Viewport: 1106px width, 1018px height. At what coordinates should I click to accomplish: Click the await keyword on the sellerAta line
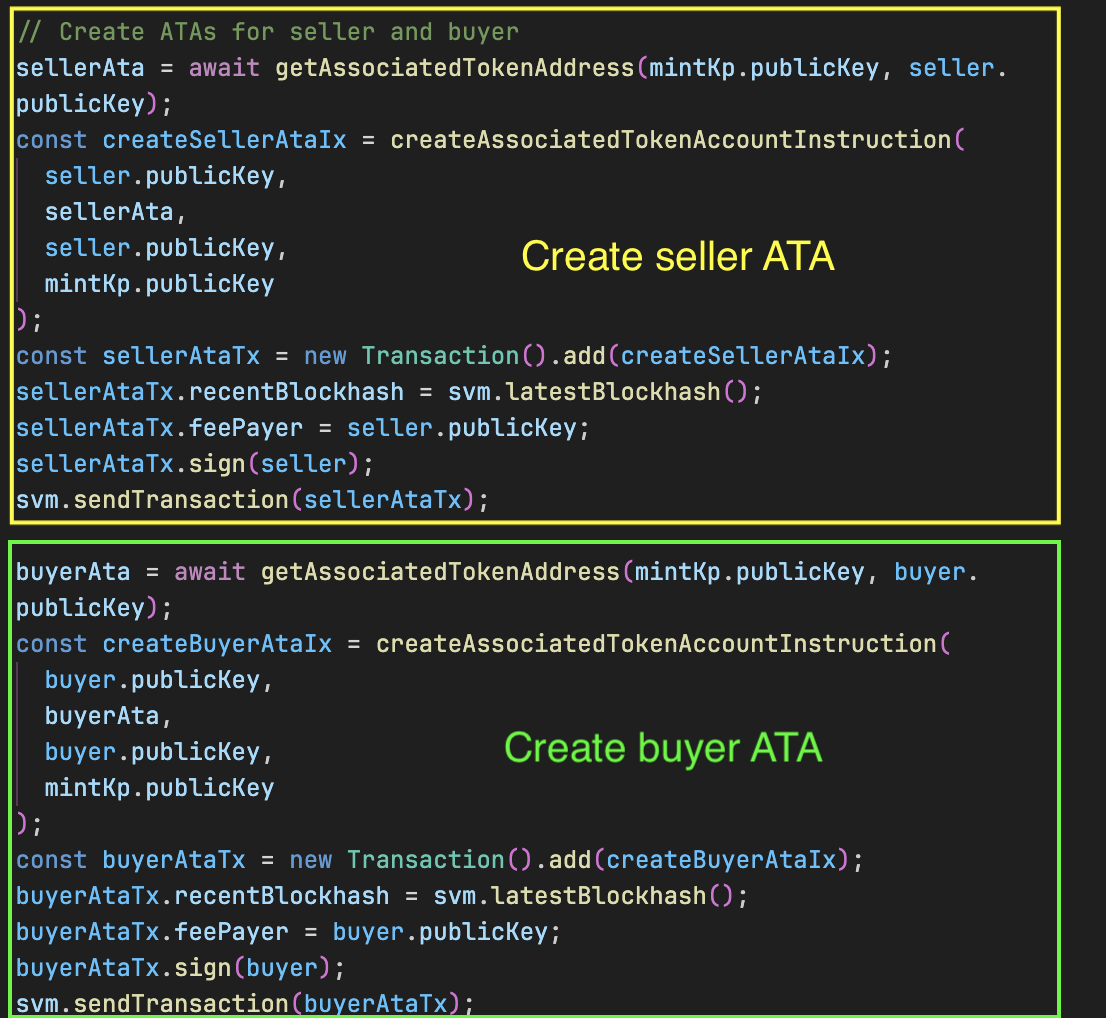tap(224, 68)
